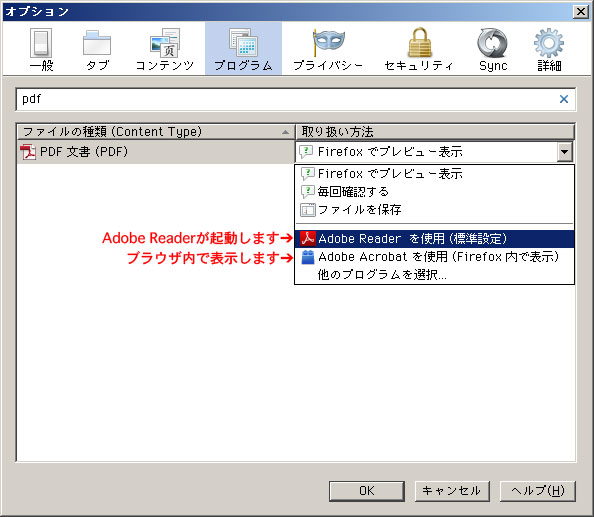This screenshot has width=594, height=517.
Task: Open the コンテンツ (Content) panel icon
Action: coord(164,49)
